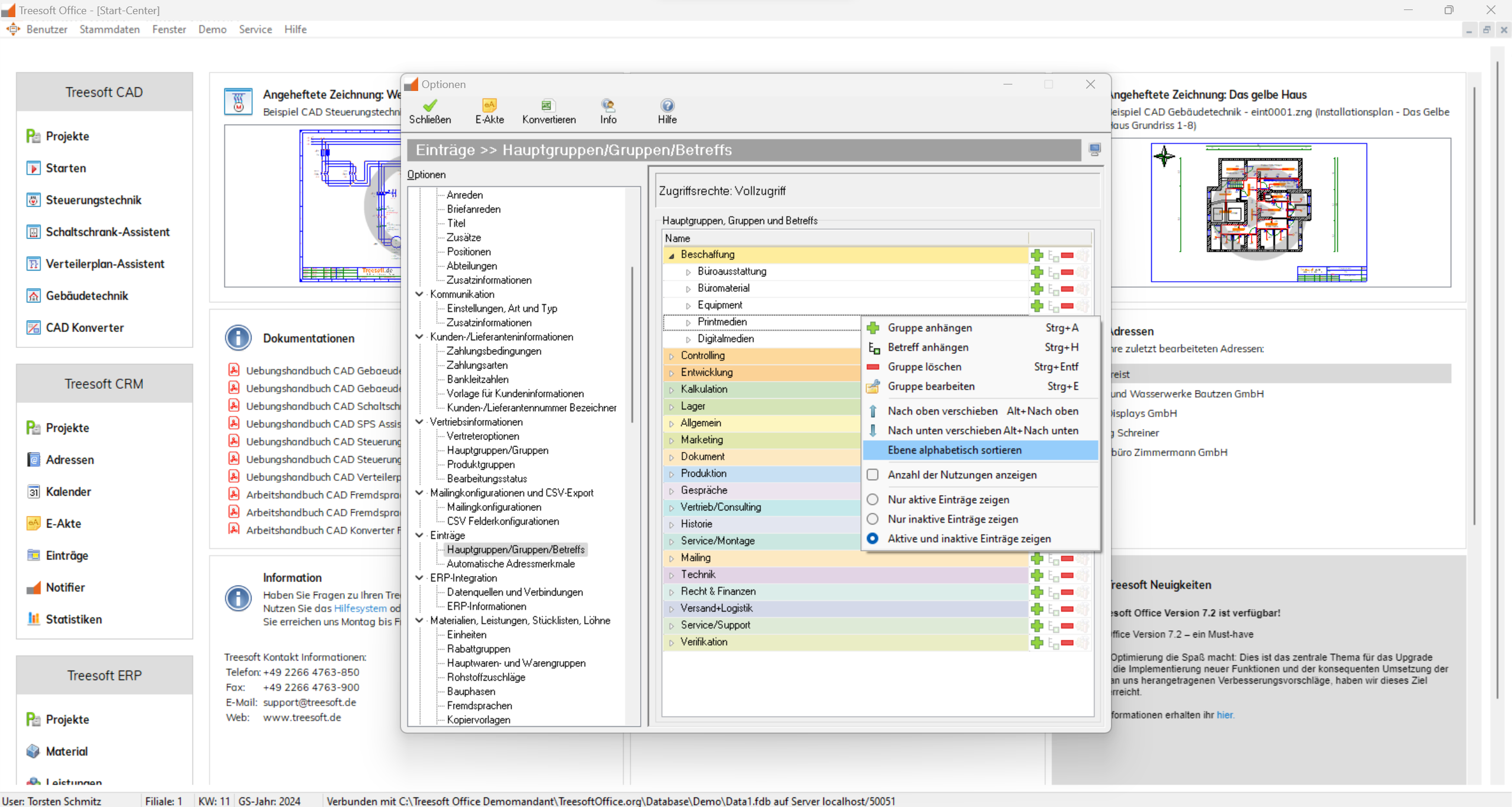
Task: Select Nur inaktive Einträge zeigen radio
Action: (x=872, y=519)
